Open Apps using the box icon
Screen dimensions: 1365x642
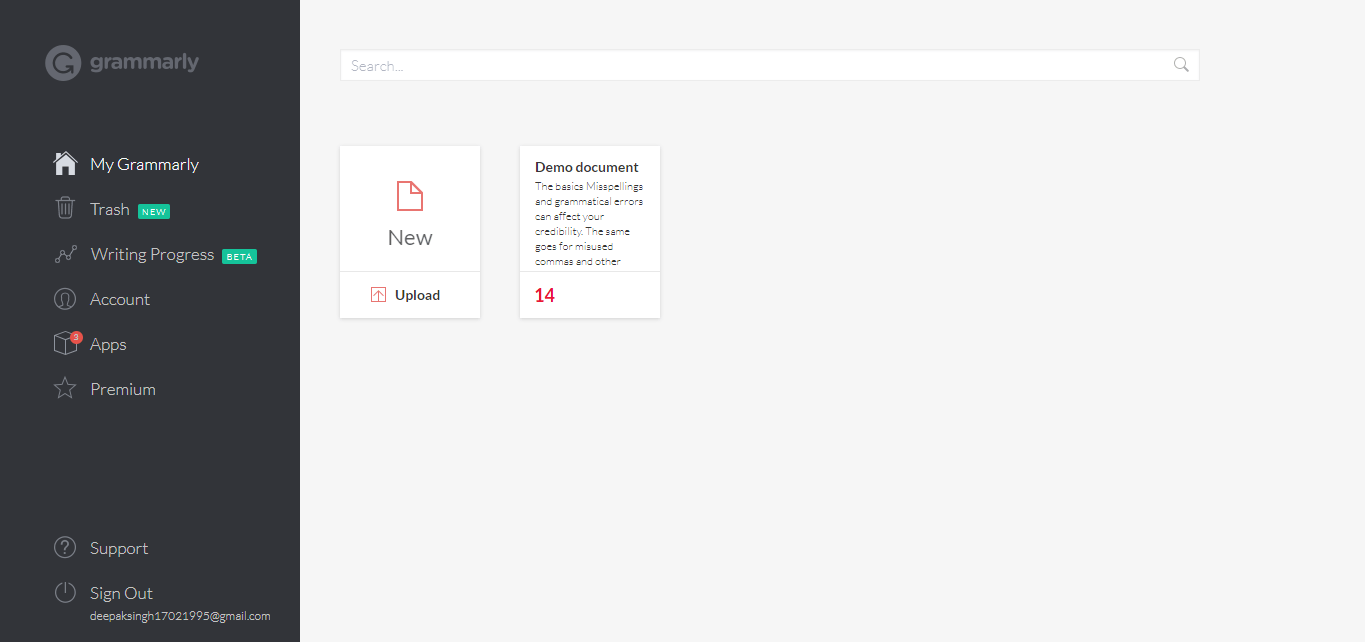tap(64, 343)
